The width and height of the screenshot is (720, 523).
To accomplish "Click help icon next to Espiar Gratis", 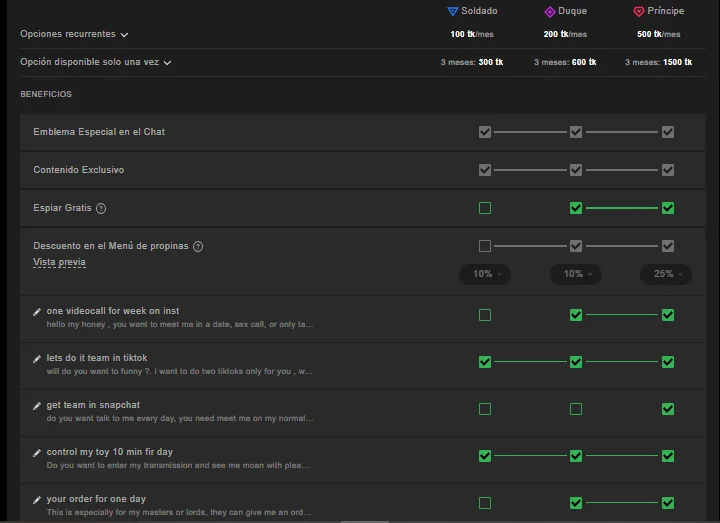I will (x=101, y=209).
